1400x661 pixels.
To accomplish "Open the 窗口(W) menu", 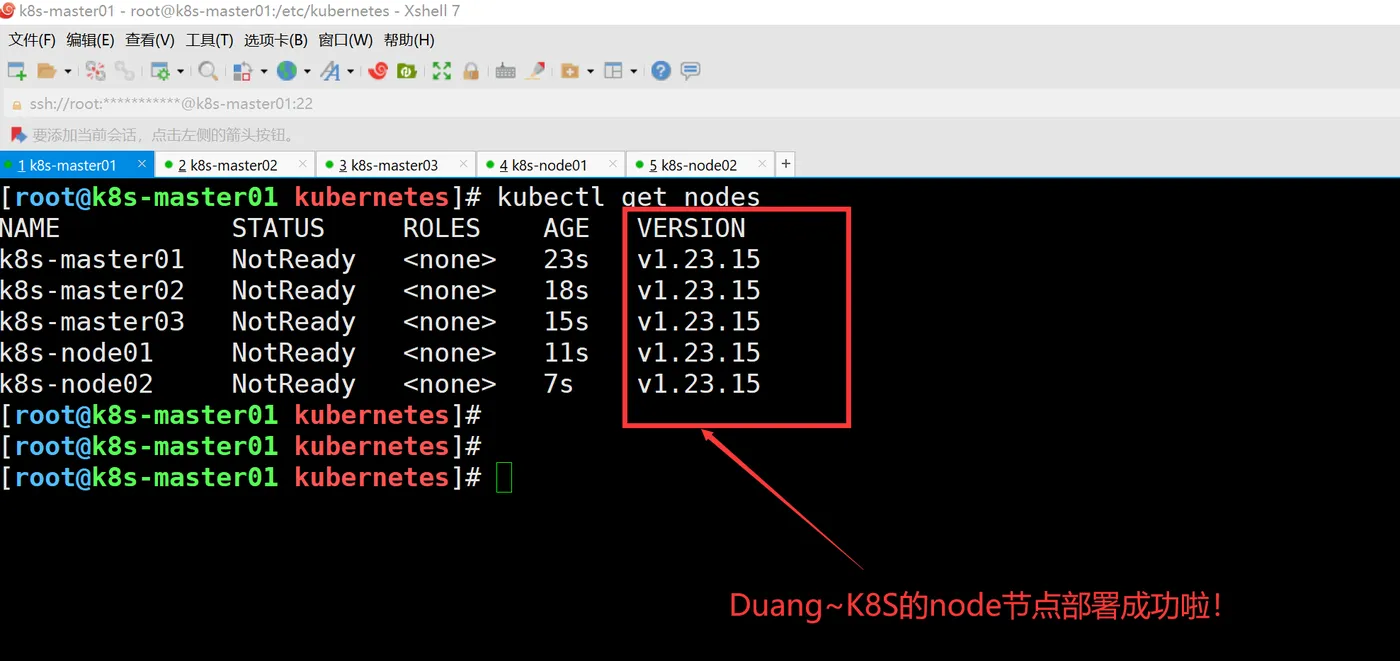I will click(x=346, y=40).
